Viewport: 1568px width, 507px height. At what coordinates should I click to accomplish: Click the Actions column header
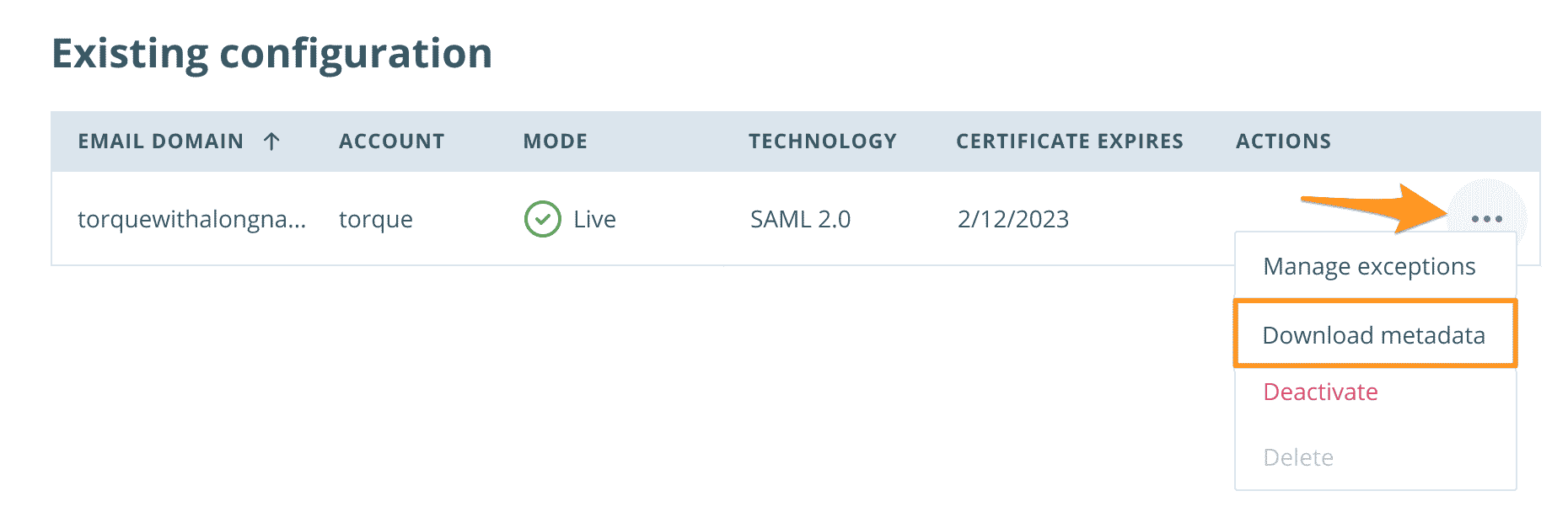coord(1283,141)
